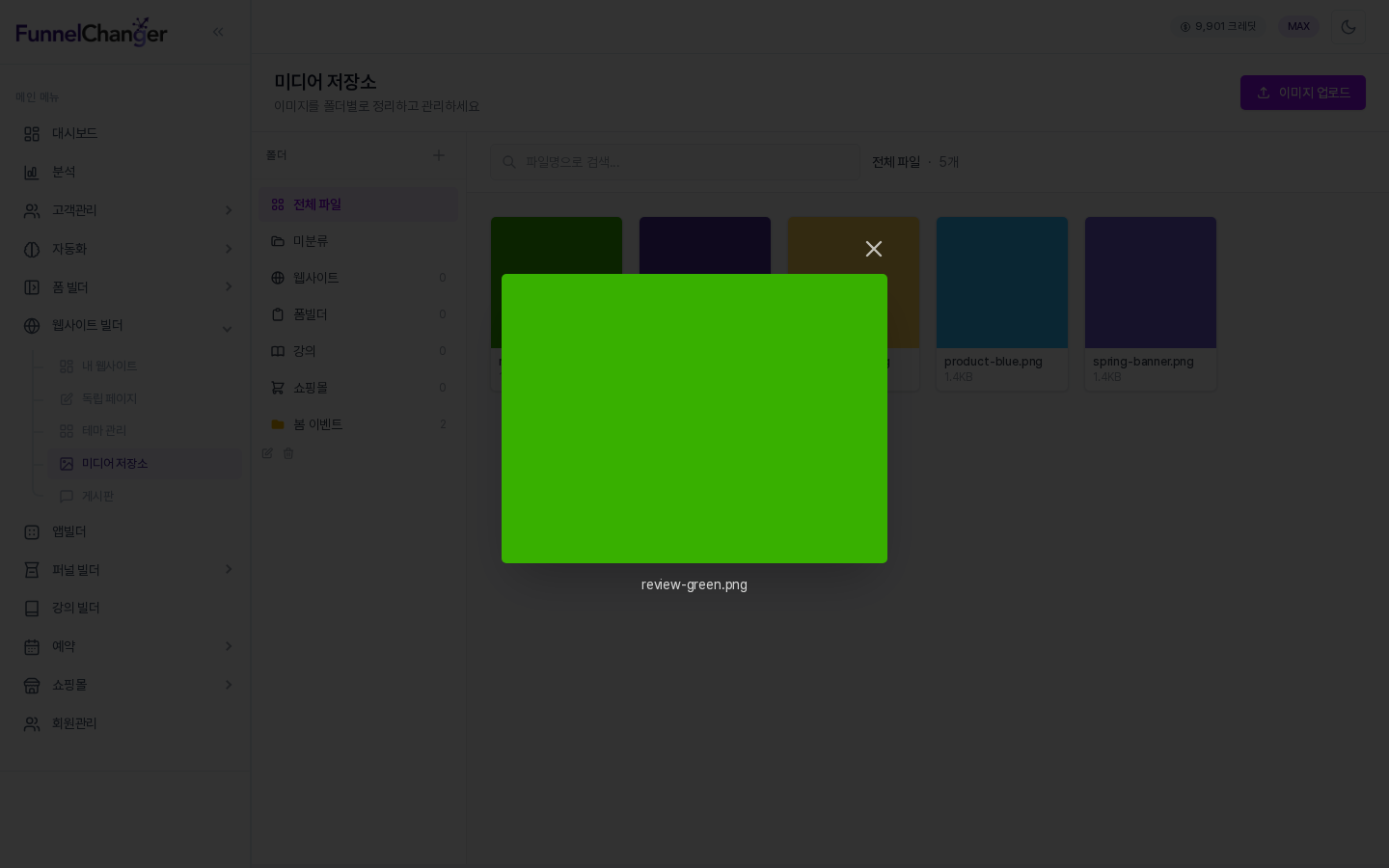Add a new folder with plus icon

pyautogui.click(x=439, y=155)
